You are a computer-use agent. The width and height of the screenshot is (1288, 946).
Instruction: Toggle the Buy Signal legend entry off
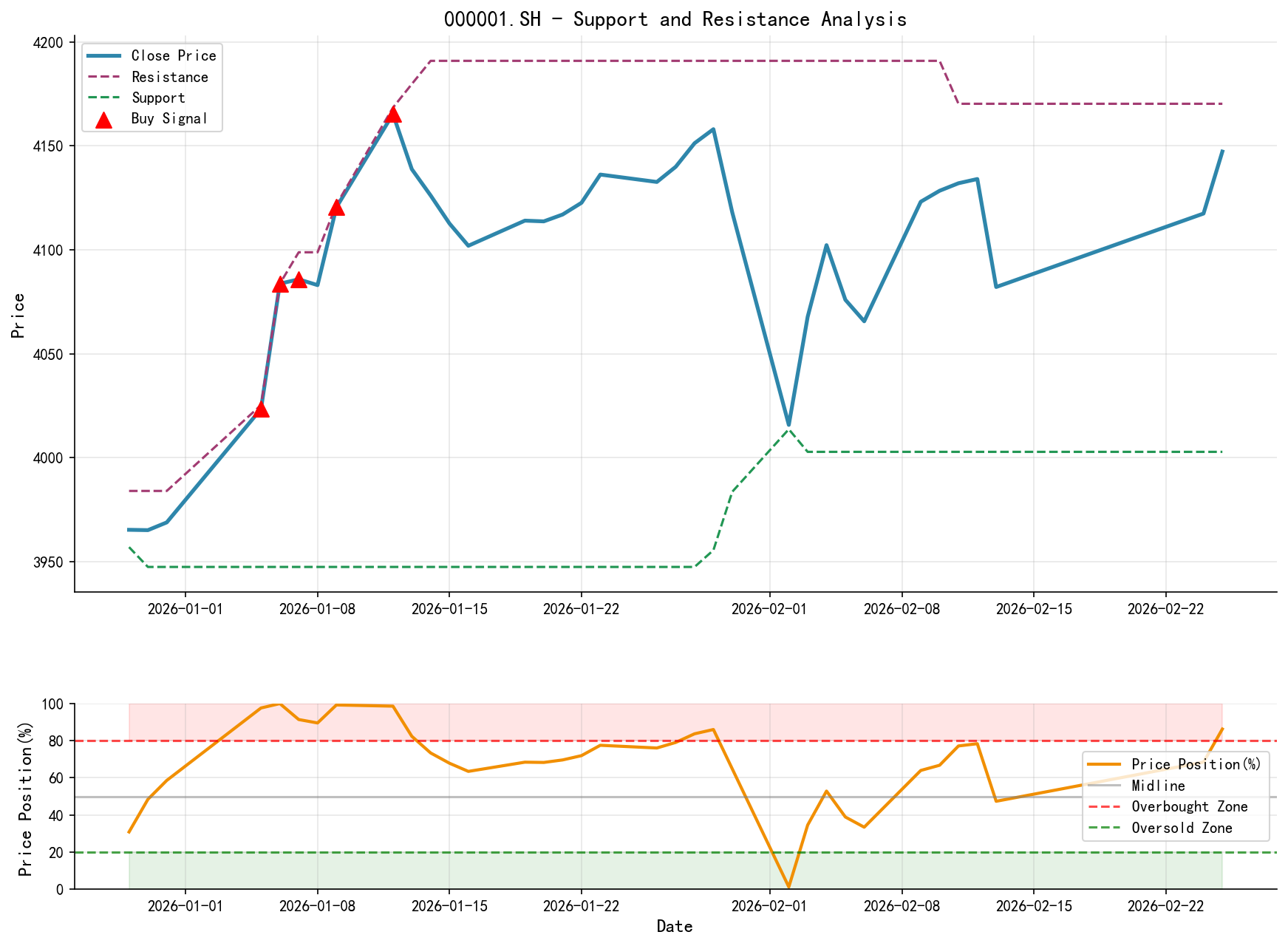coord(168,118)
